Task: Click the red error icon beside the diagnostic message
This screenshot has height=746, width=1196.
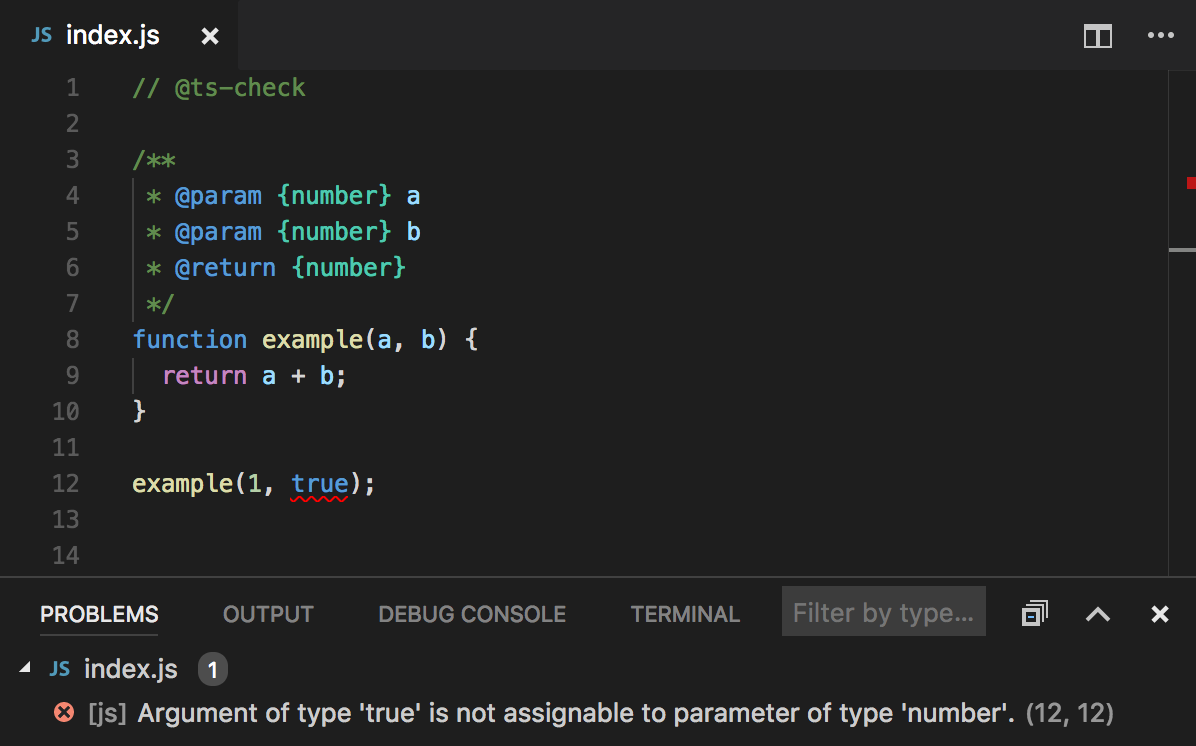Action: pyautogui.click(x=63, y=712)
